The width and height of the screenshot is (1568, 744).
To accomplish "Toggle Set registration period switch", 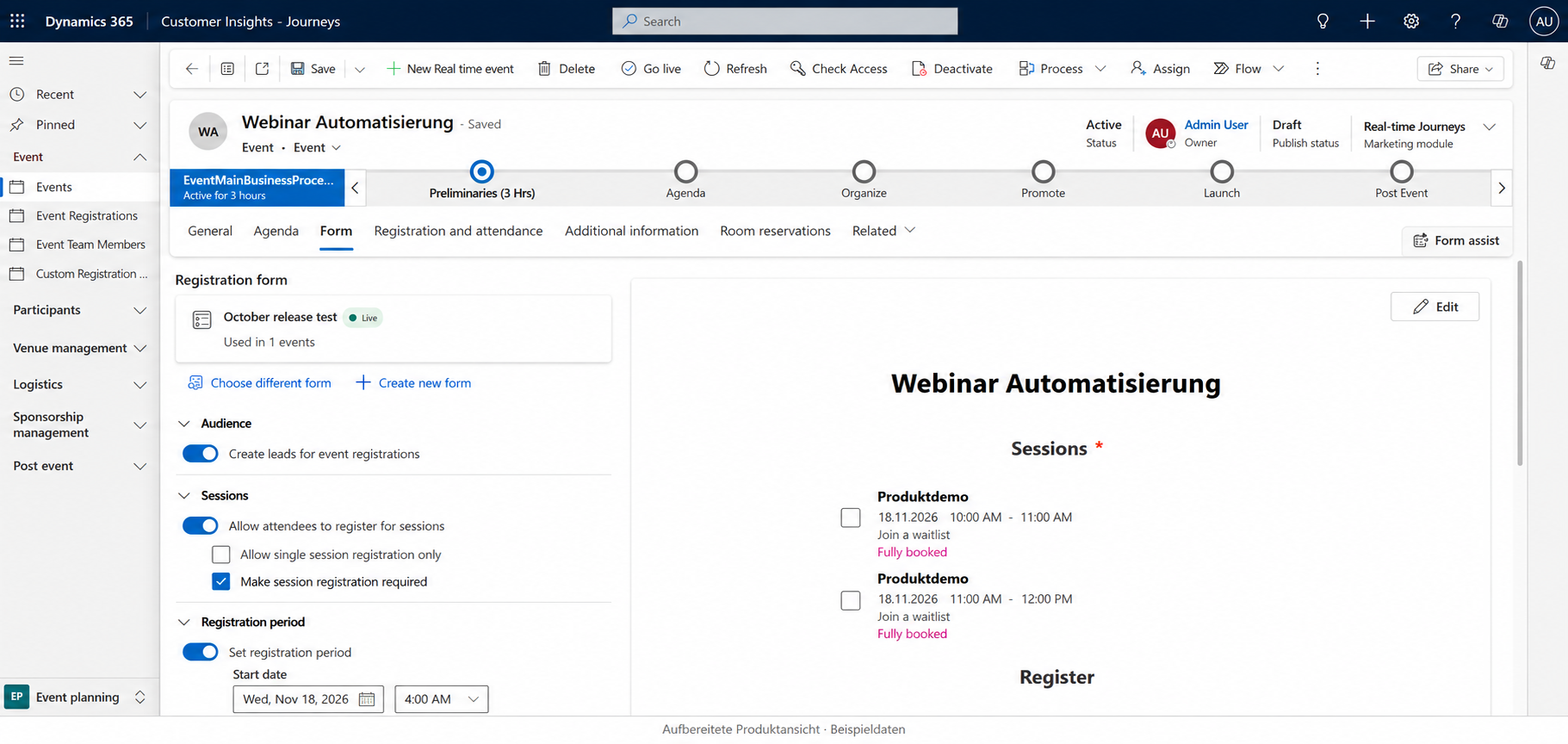I will 201,652.
